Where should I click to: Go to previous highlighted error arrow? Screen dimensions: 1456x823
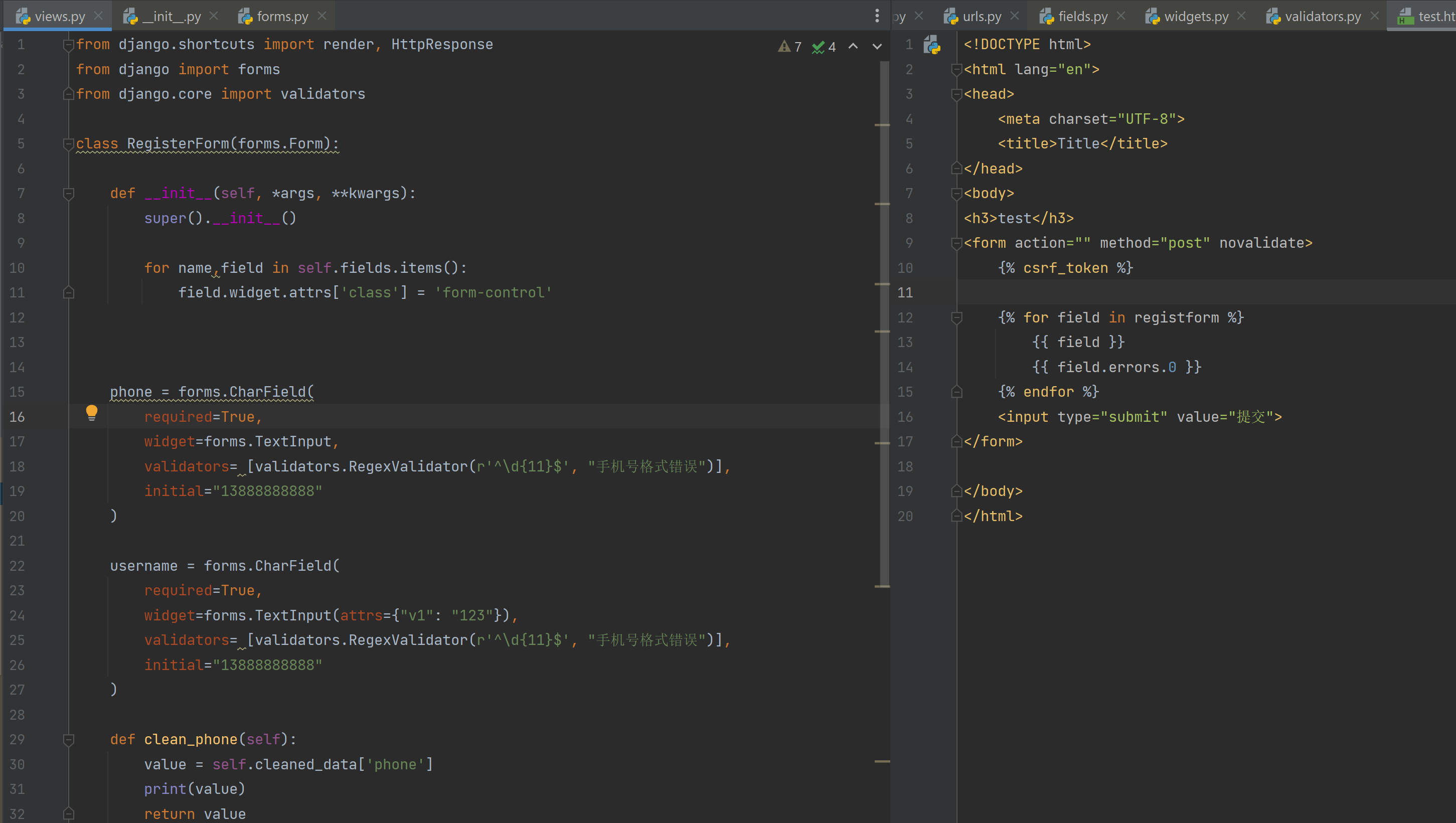point(853,47)
